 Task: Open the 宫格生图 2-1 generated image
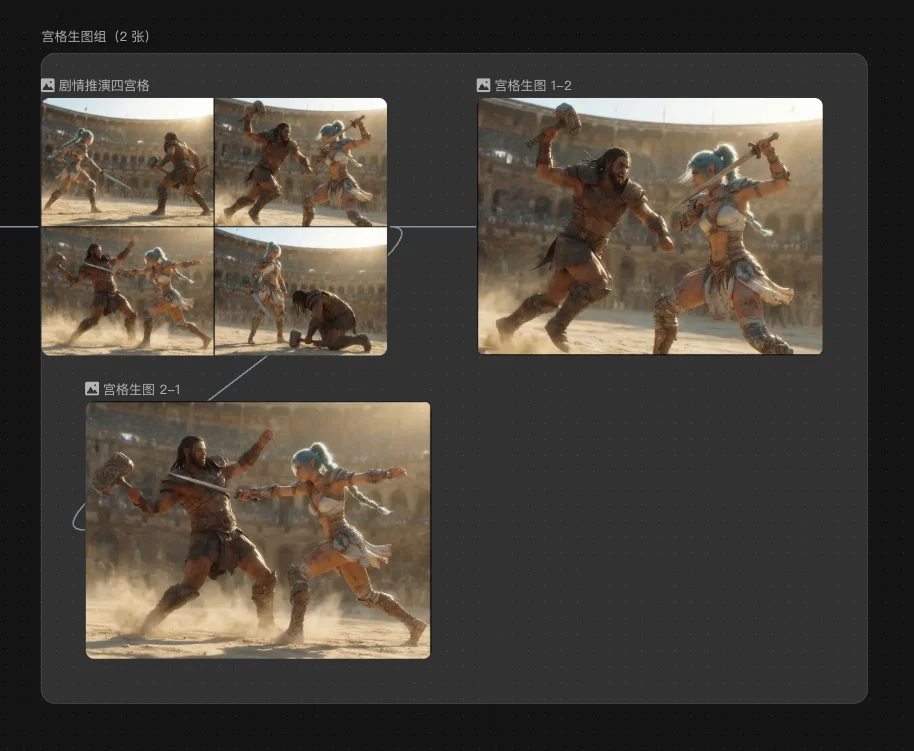point(258,530)
